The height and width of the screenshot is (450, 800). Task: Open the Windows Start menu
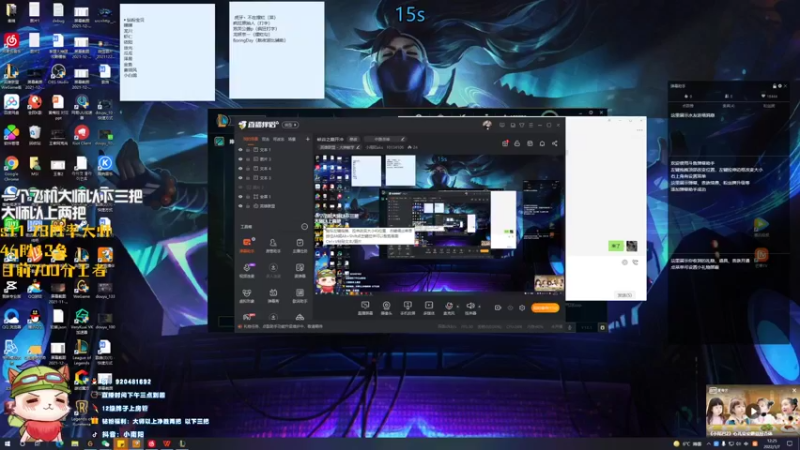7,444
